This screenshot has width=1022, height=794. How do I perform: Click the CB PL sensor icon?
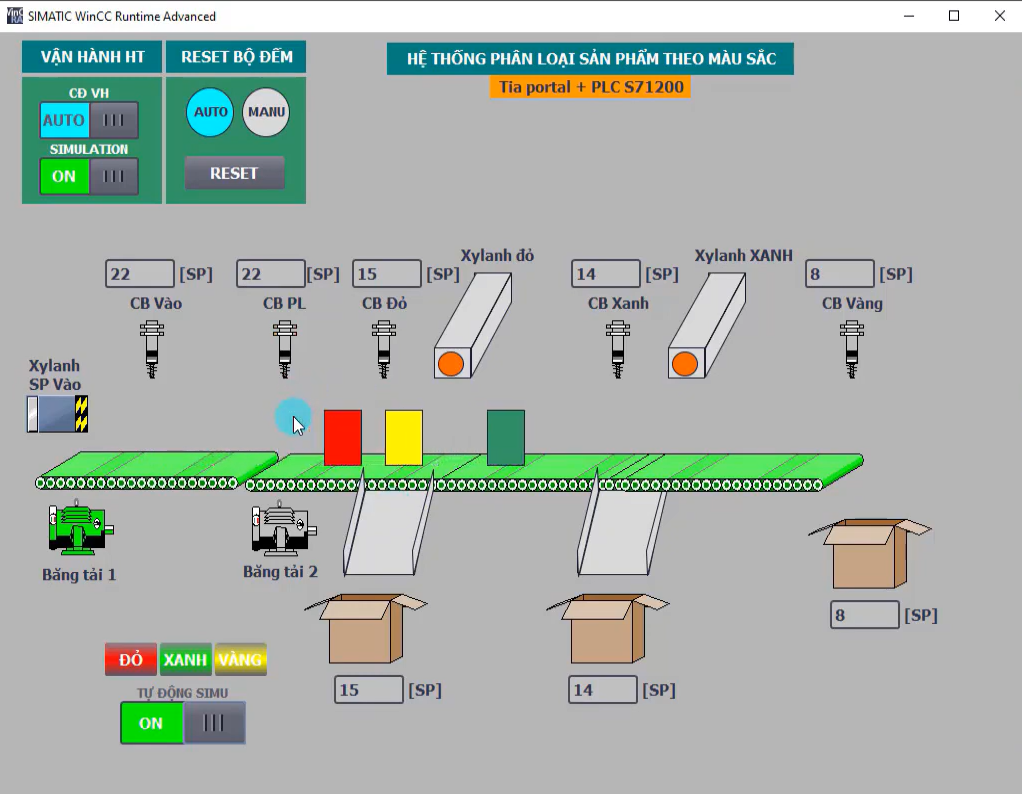(285, 349)
